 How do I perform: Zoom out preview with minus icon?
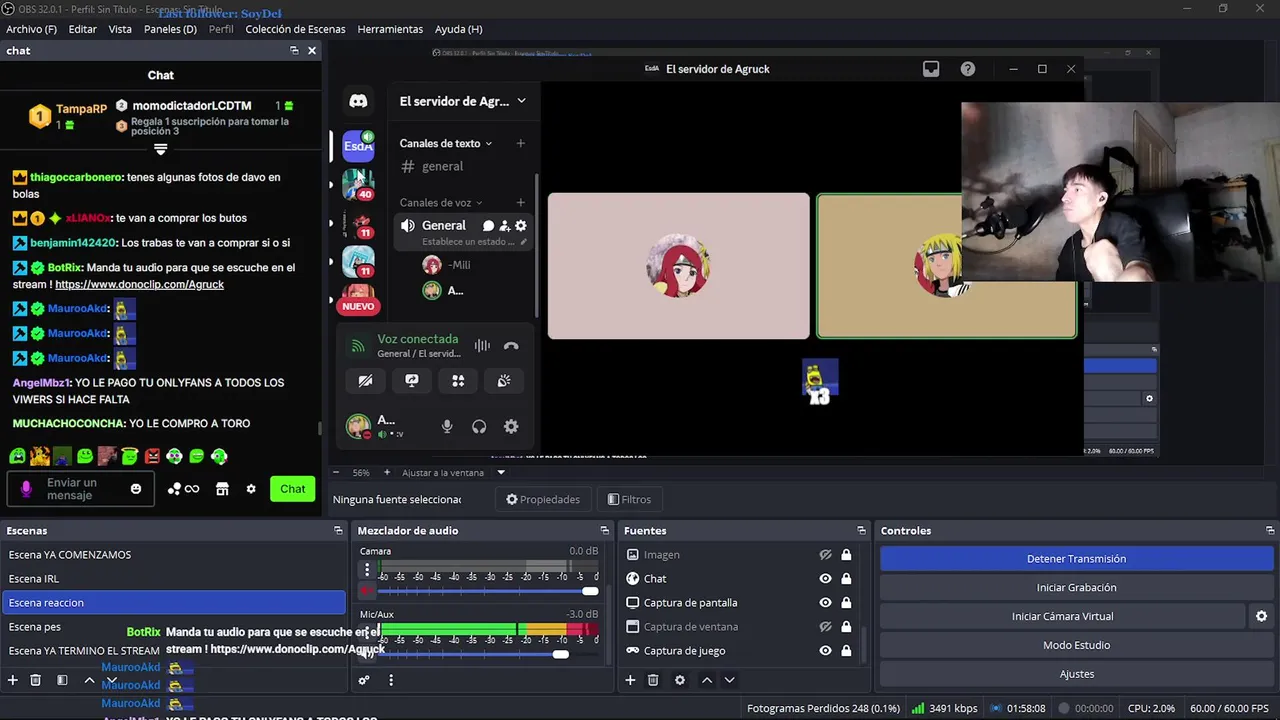pyautogui.click(x=336, y=472)
